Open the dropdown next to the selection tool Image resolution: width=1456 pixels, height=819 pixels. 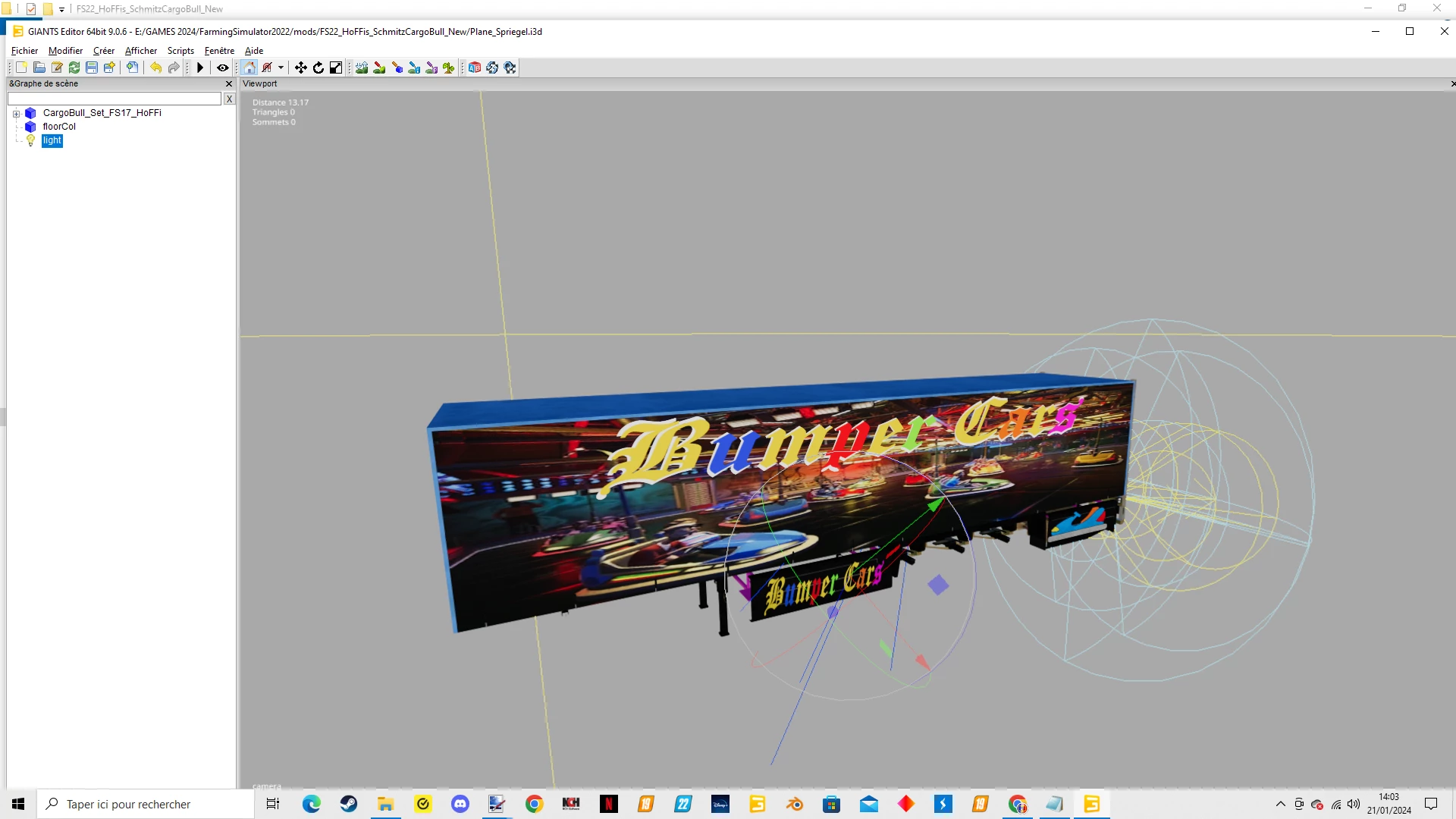click(x=280, y=67)
